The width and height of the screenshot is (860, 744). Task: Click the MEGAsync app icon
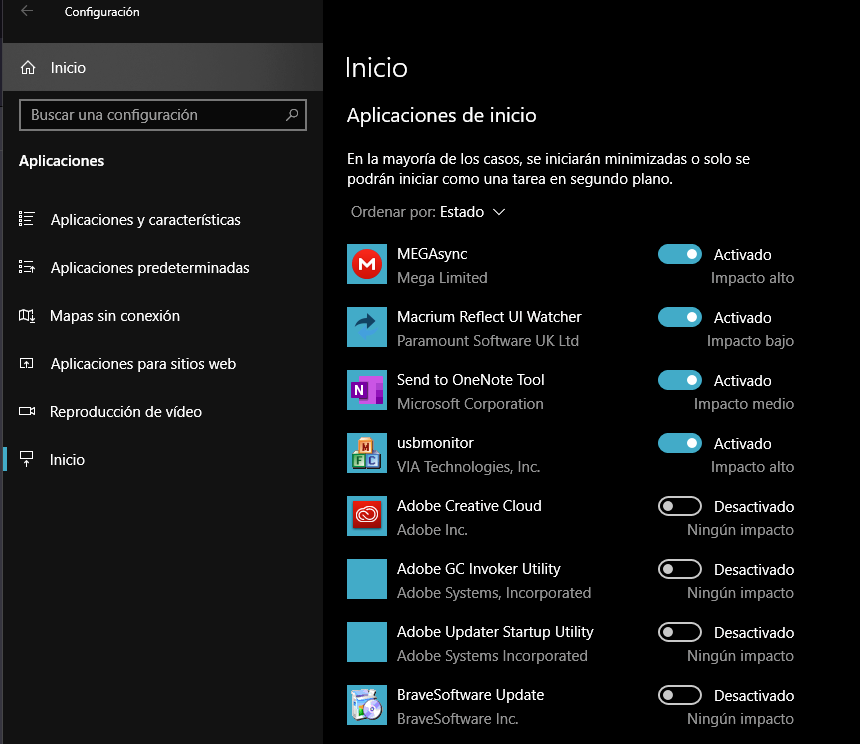(x=367, y=264)
